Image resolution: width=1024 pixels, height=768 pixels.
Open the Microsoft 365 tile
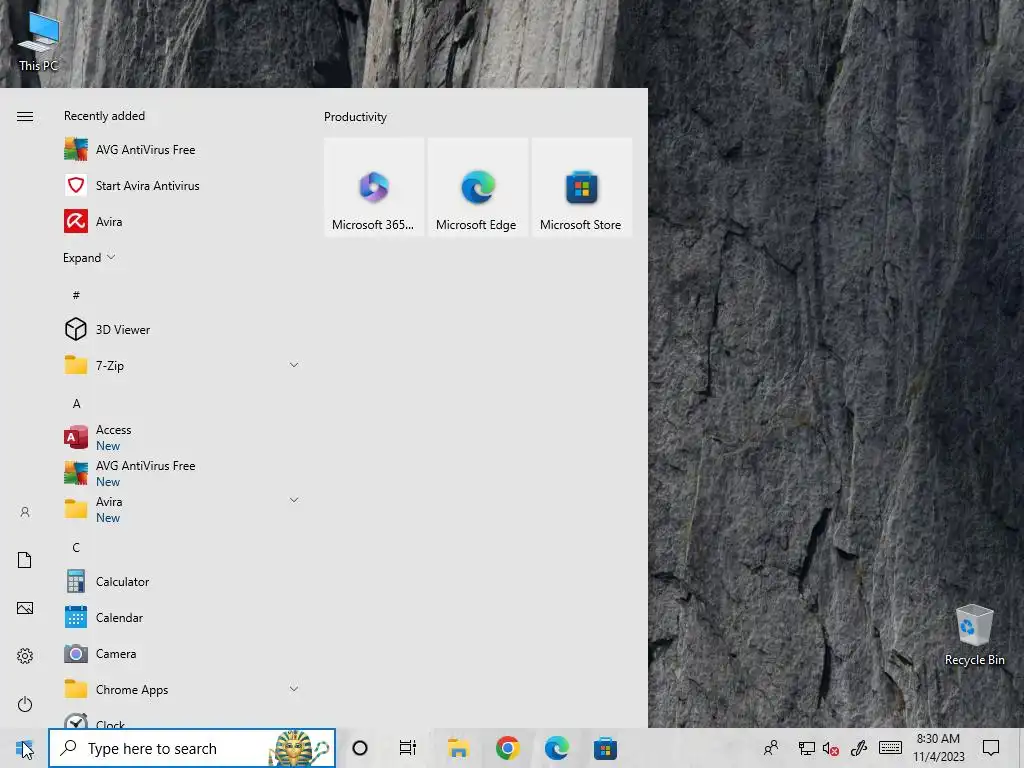pyautogui.click(x=374, y=187)
